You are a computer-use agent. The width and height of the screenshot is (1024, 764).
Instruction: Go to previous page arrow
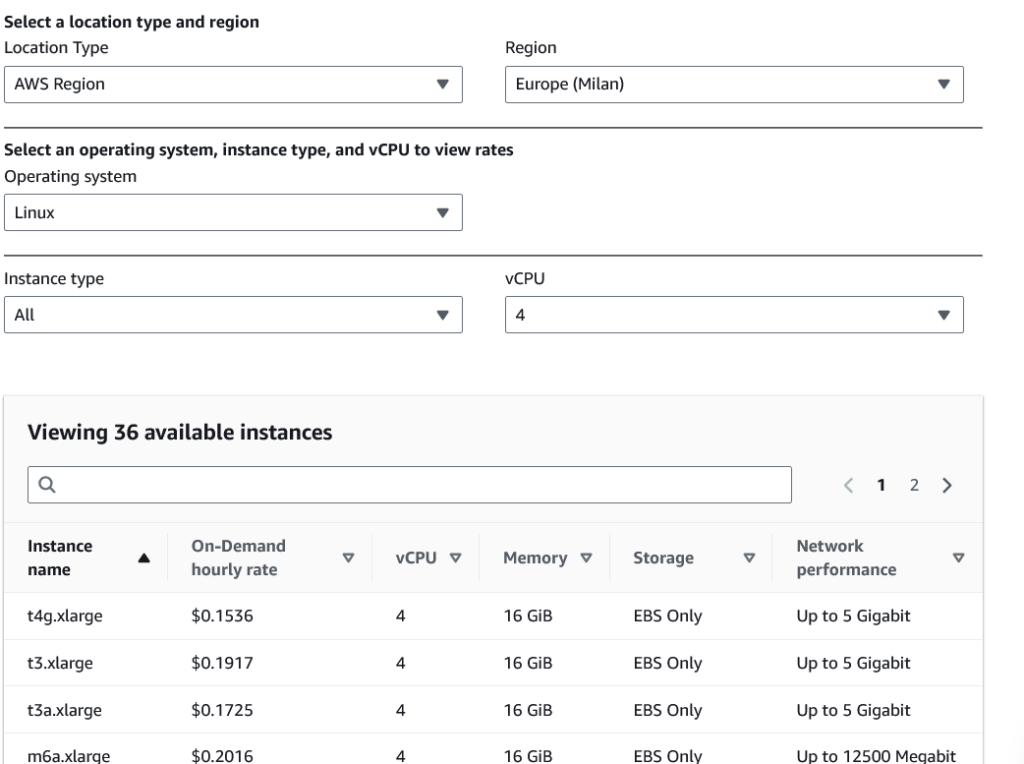tap(848, 485)
